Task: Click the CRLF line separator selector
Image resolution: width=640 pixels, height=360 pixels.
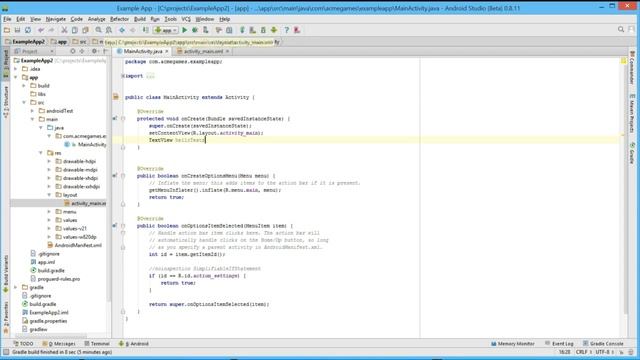Action: pos(584,352)
